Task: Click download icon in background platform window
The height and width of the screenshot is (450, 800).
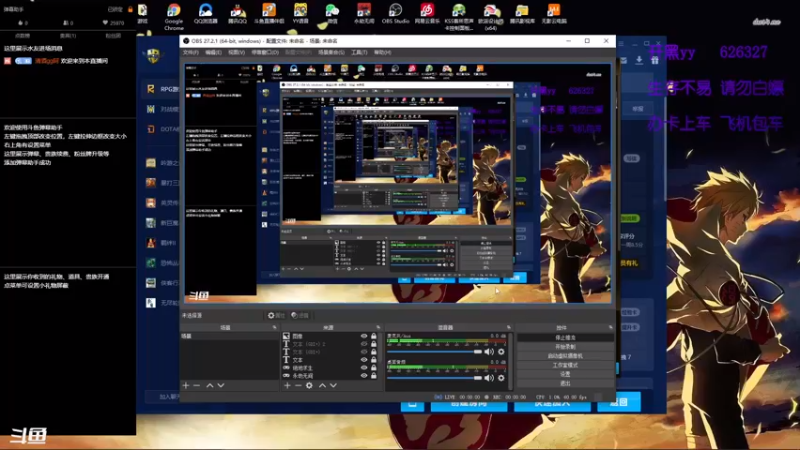Action: (x=639, y=60)
